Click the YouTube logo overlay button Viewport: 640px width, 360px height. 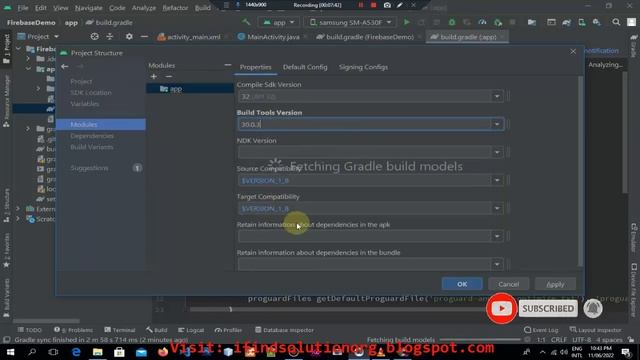tap(502, 308)
